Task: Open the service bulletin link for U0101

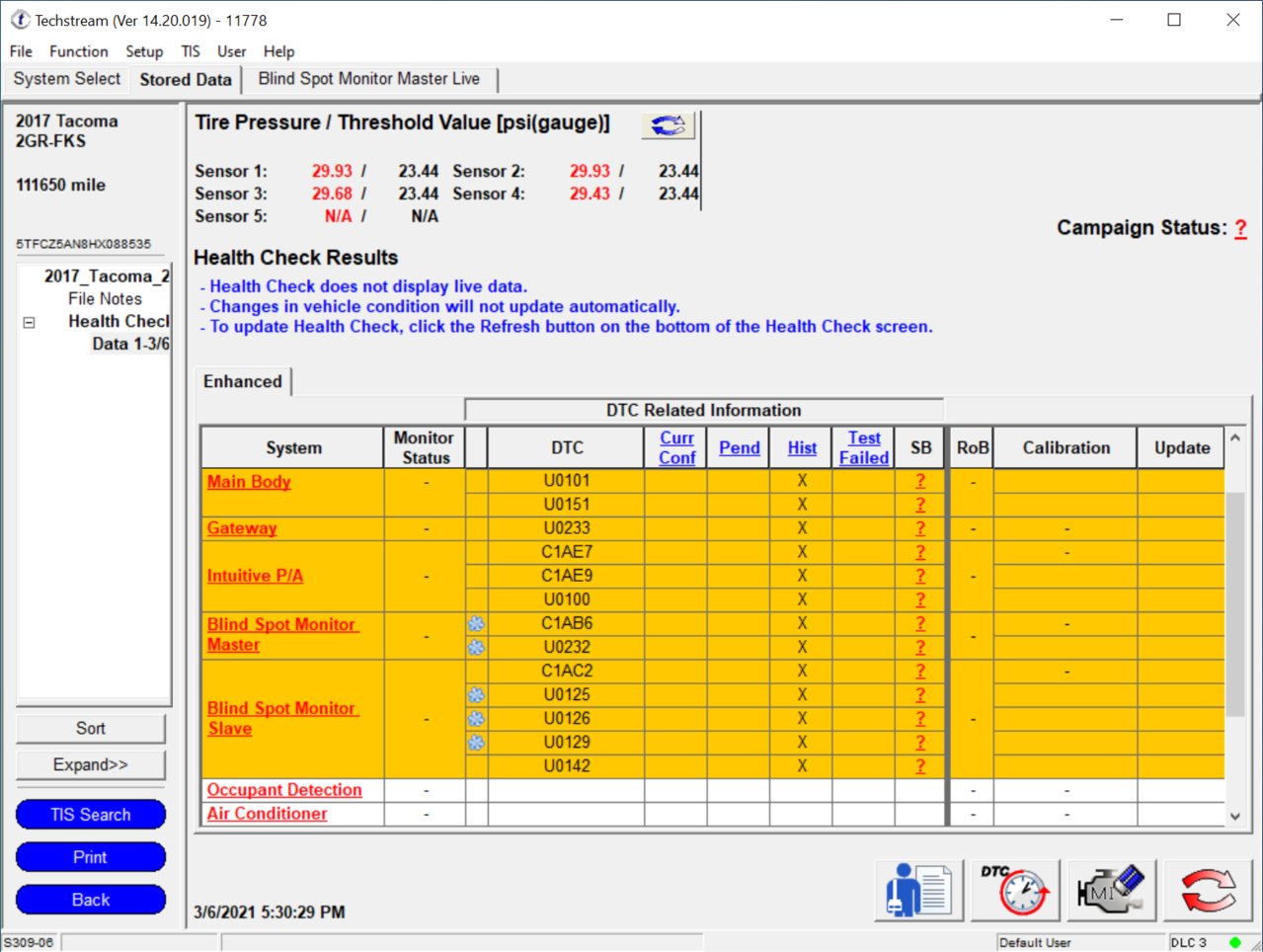Action: [x=920, y=481]
